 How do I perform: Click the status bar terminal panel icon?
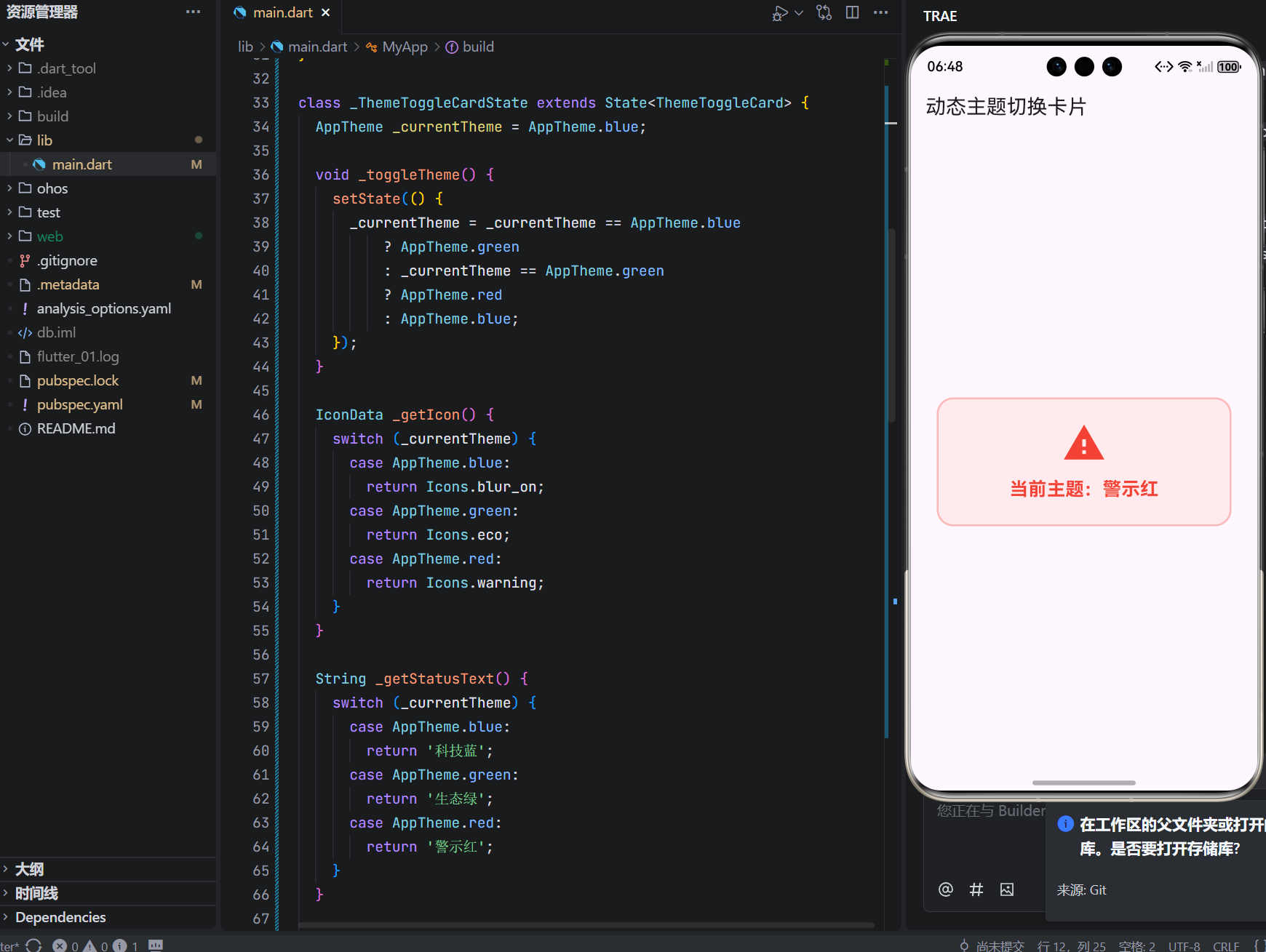pyautogui.click(x=156, y=945)
